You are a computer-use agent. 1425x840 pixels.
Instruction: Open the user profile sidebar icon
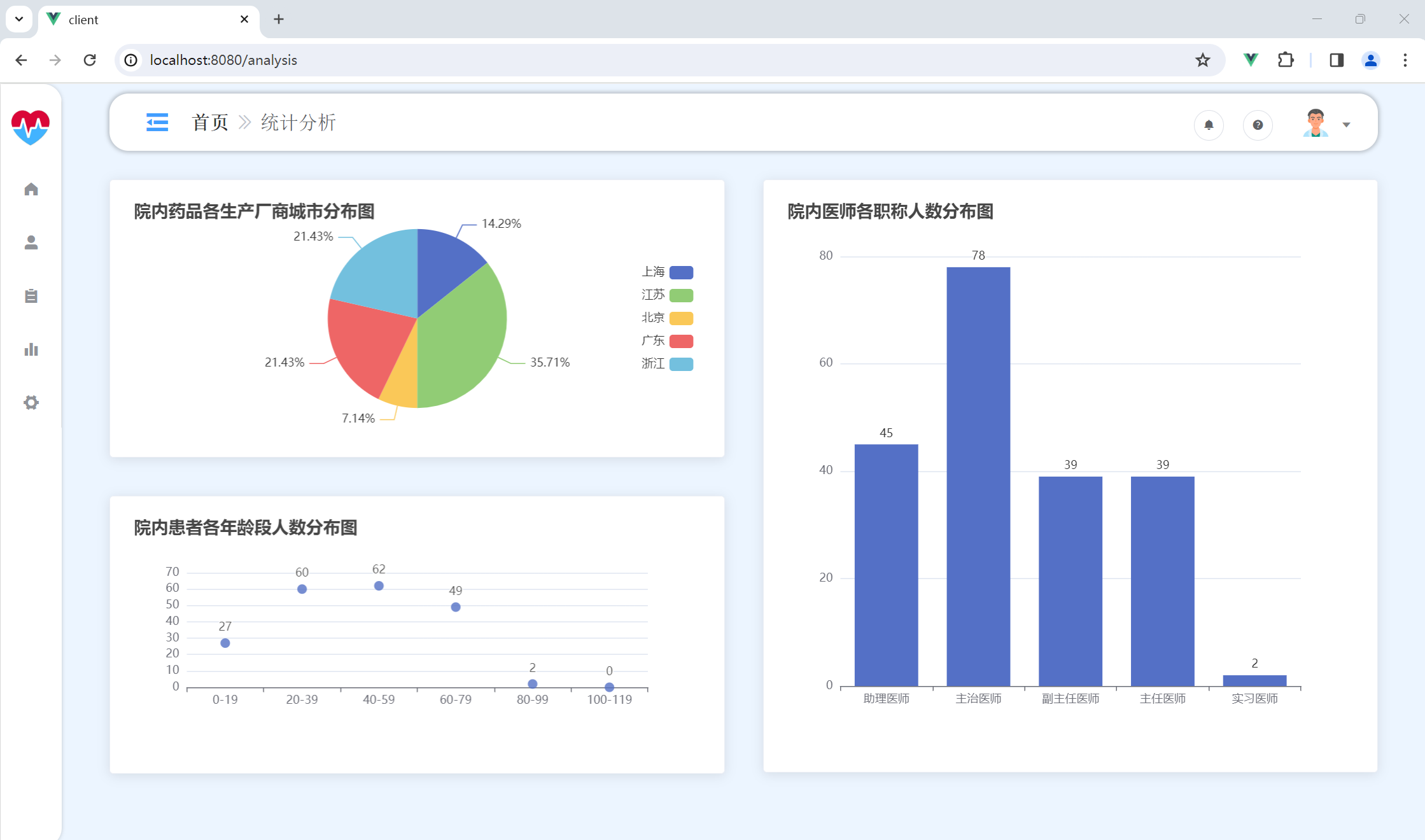pos(31,242)
